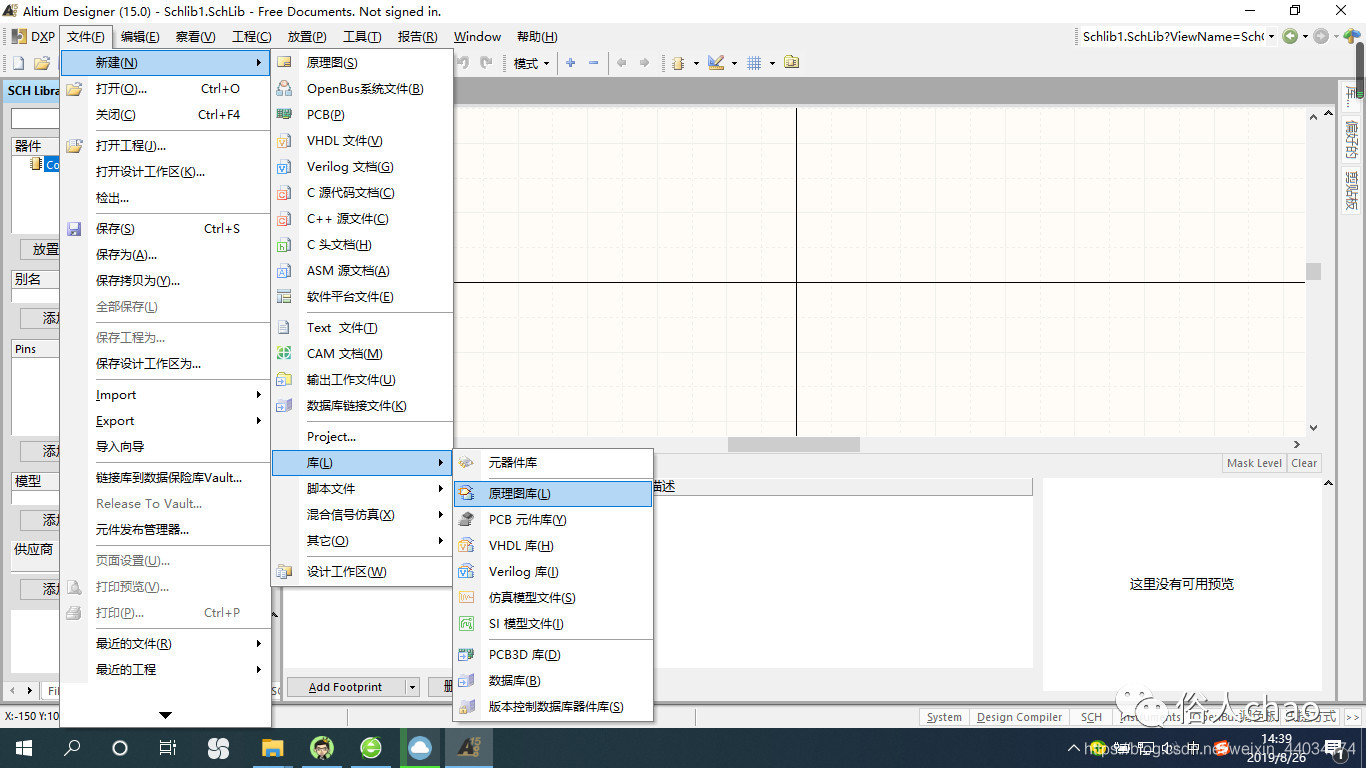
Task: Click the Windows Start button
Action: 23,747
